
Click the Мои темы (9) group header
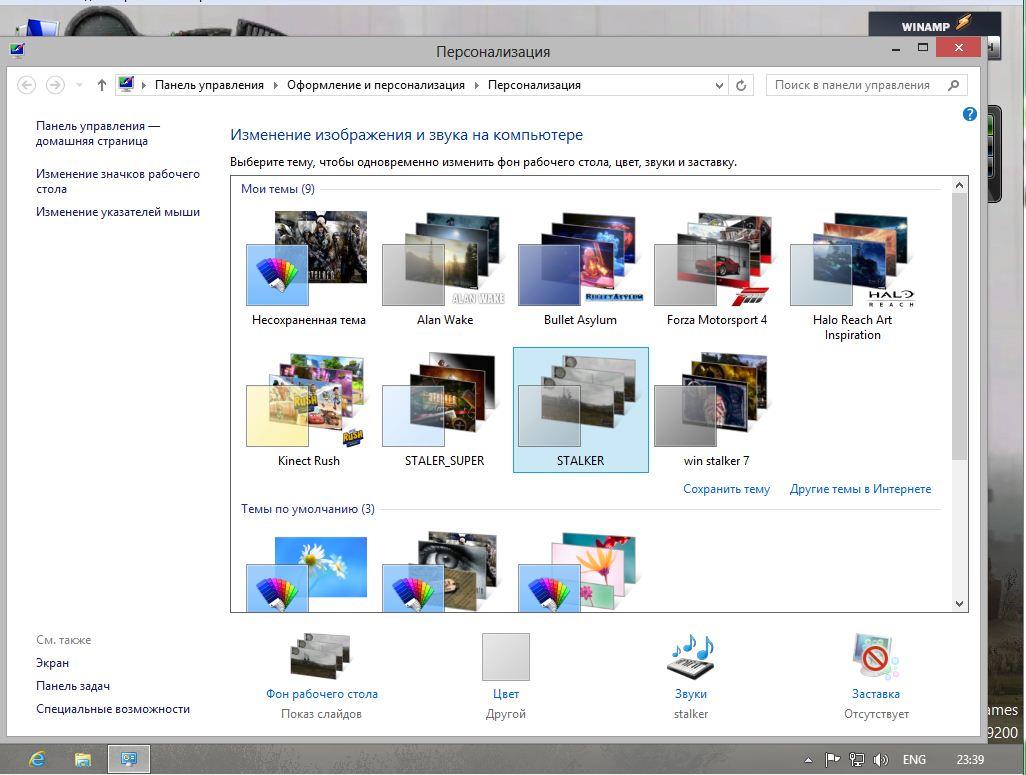[277, 189]
